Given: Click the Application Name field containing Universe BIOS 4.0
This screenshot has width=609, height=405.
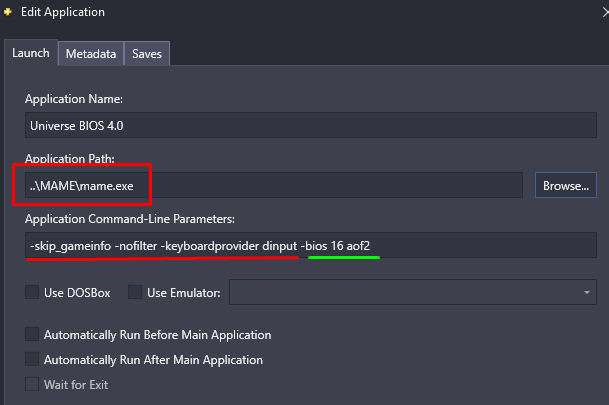Looking at the screenshot, I should coord(311,125).
